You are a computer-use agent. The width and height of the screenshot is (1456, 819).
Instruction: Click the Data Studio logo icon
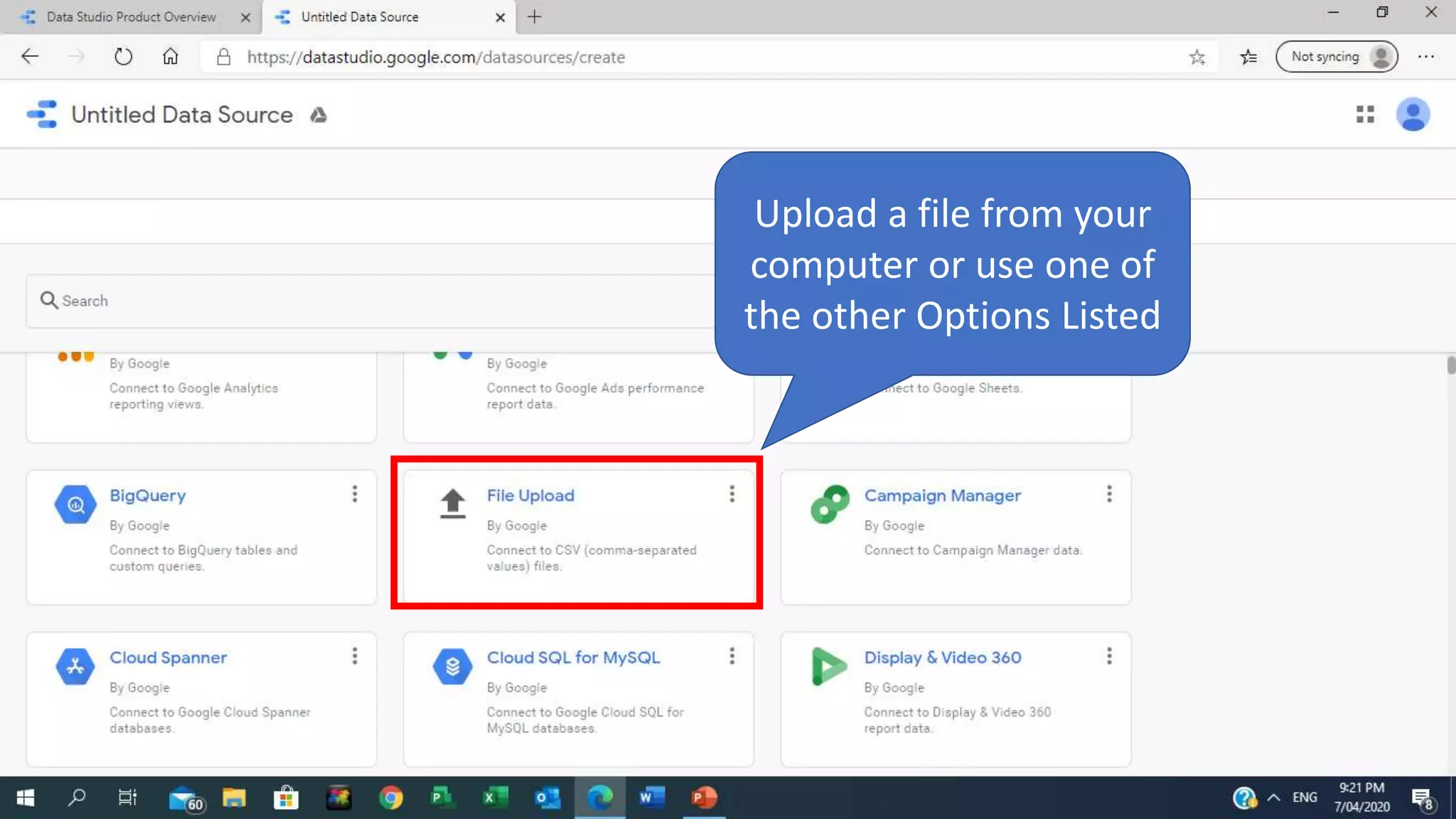tap(42, 114)
